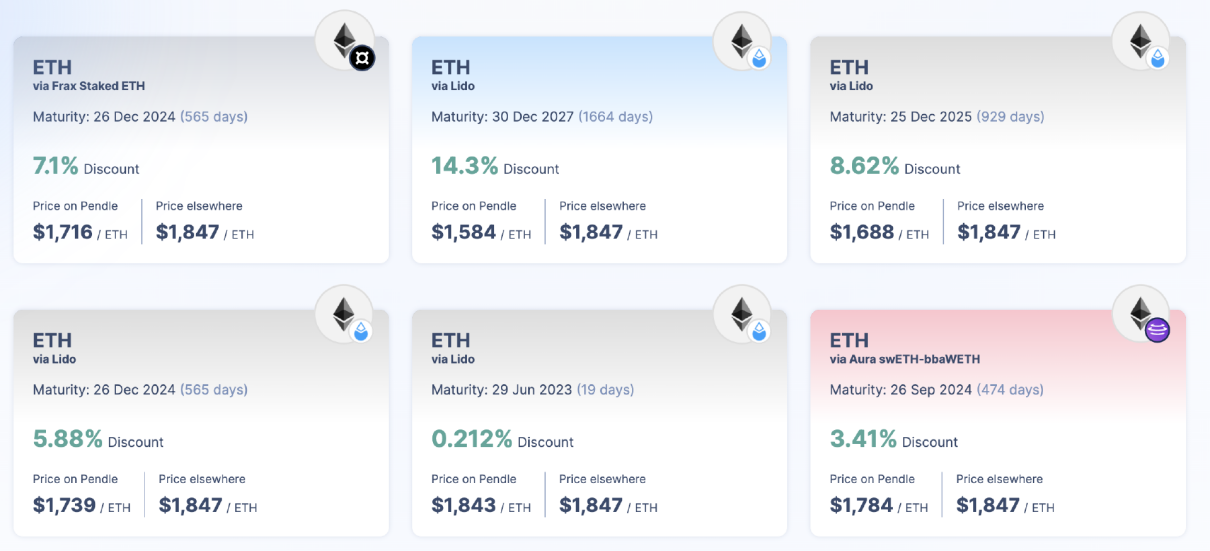Open the ETH via Frax Staked ETH card
Image resolution: width=1210 pixels, height=551 pixels.
click(200, 150)
